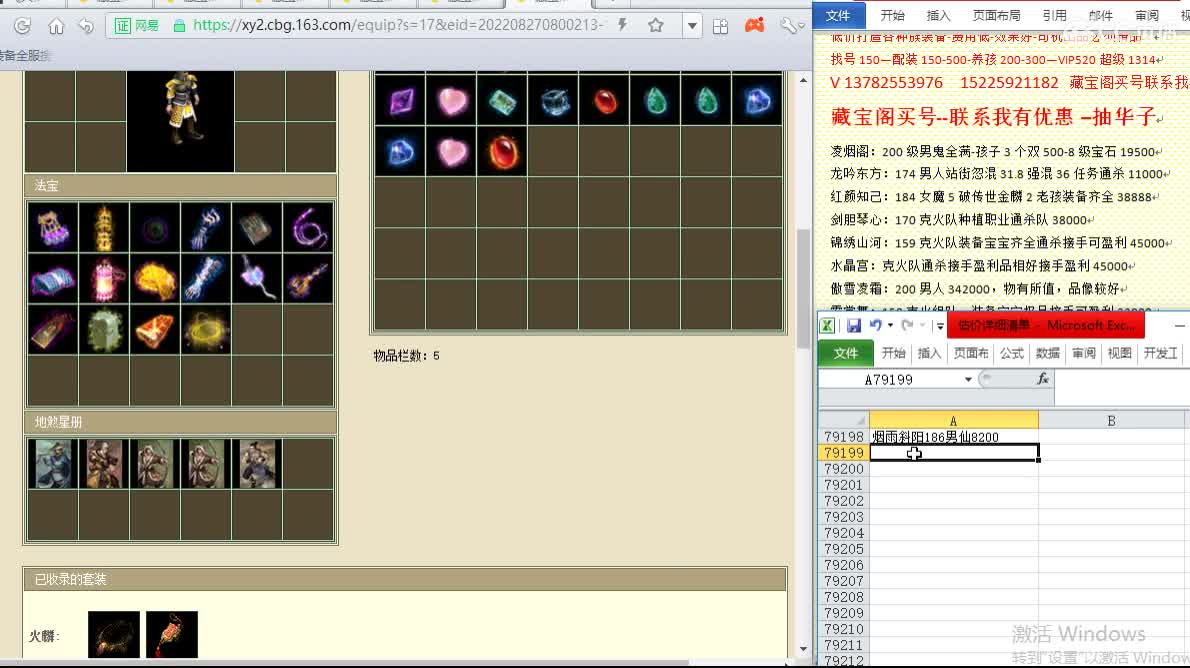Select Excel column A header
Screen dimensions: 1190x668
[953, 421]
